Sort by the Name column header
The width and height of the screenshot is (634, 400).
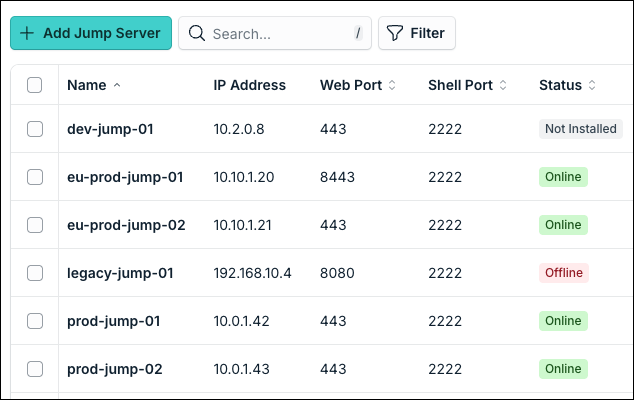87,85
